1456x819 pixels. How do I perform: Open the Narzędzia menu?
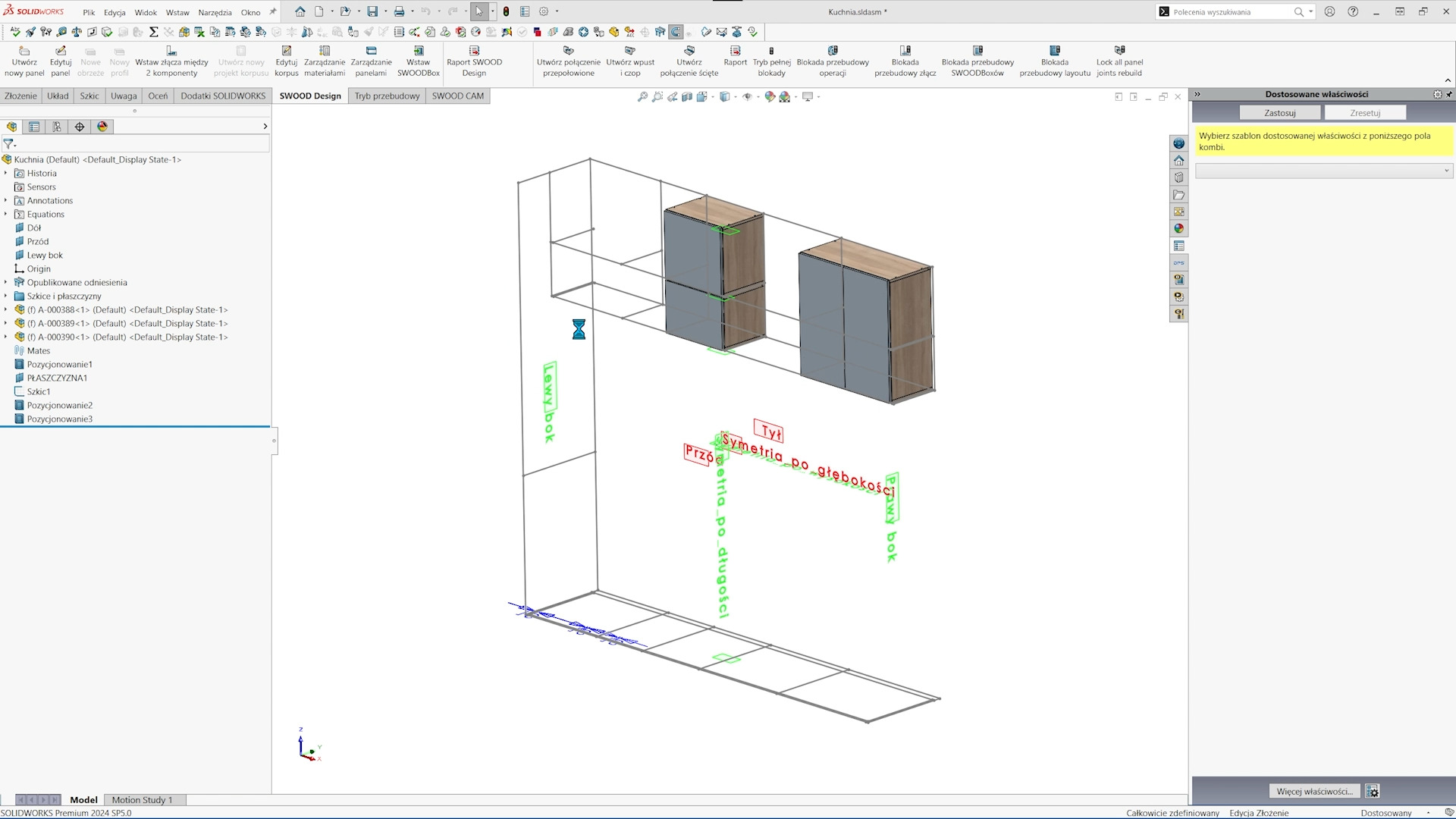(215, 12)
